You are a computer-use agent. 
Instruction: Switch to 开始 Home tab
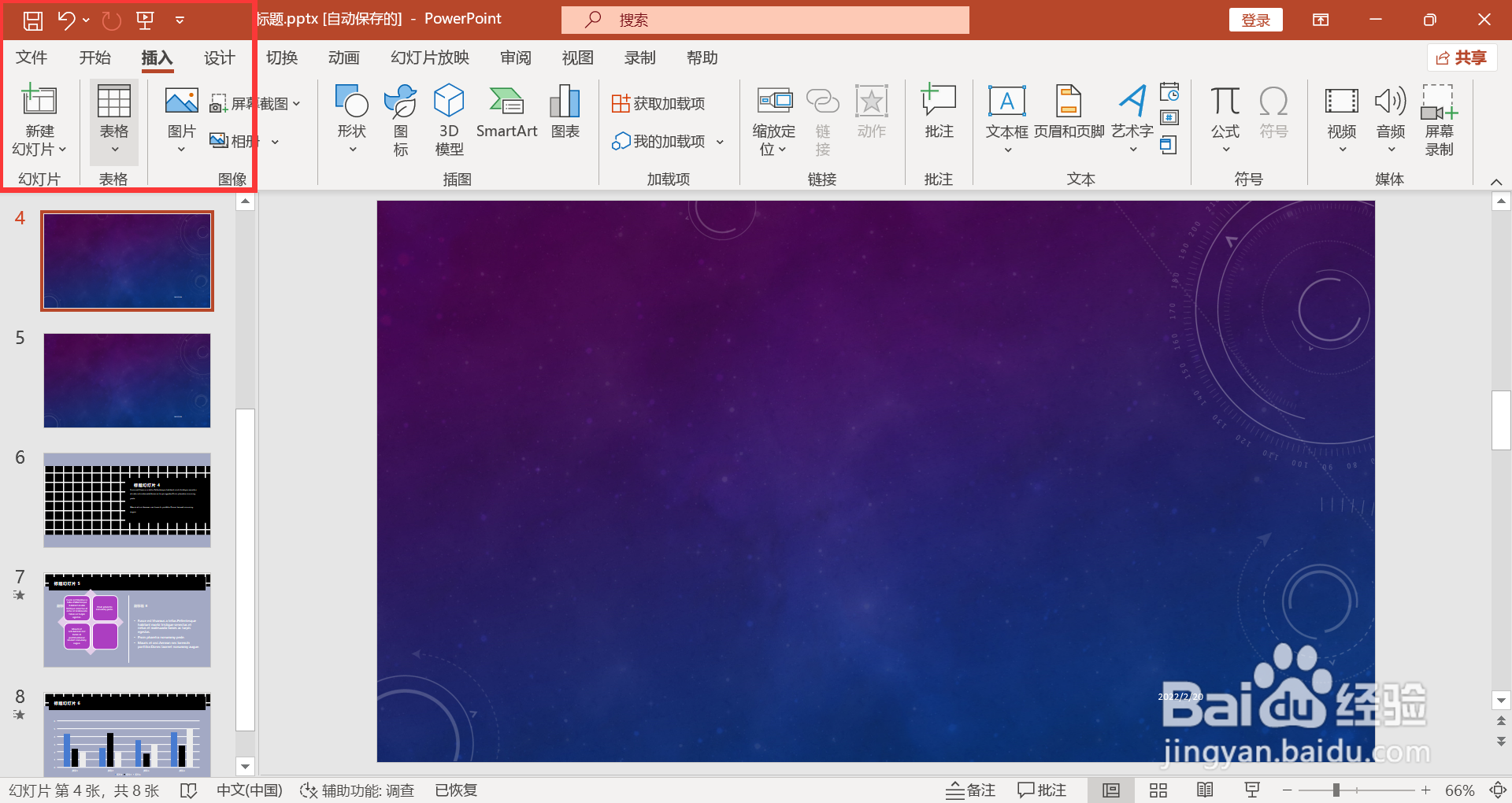[95, 57]
